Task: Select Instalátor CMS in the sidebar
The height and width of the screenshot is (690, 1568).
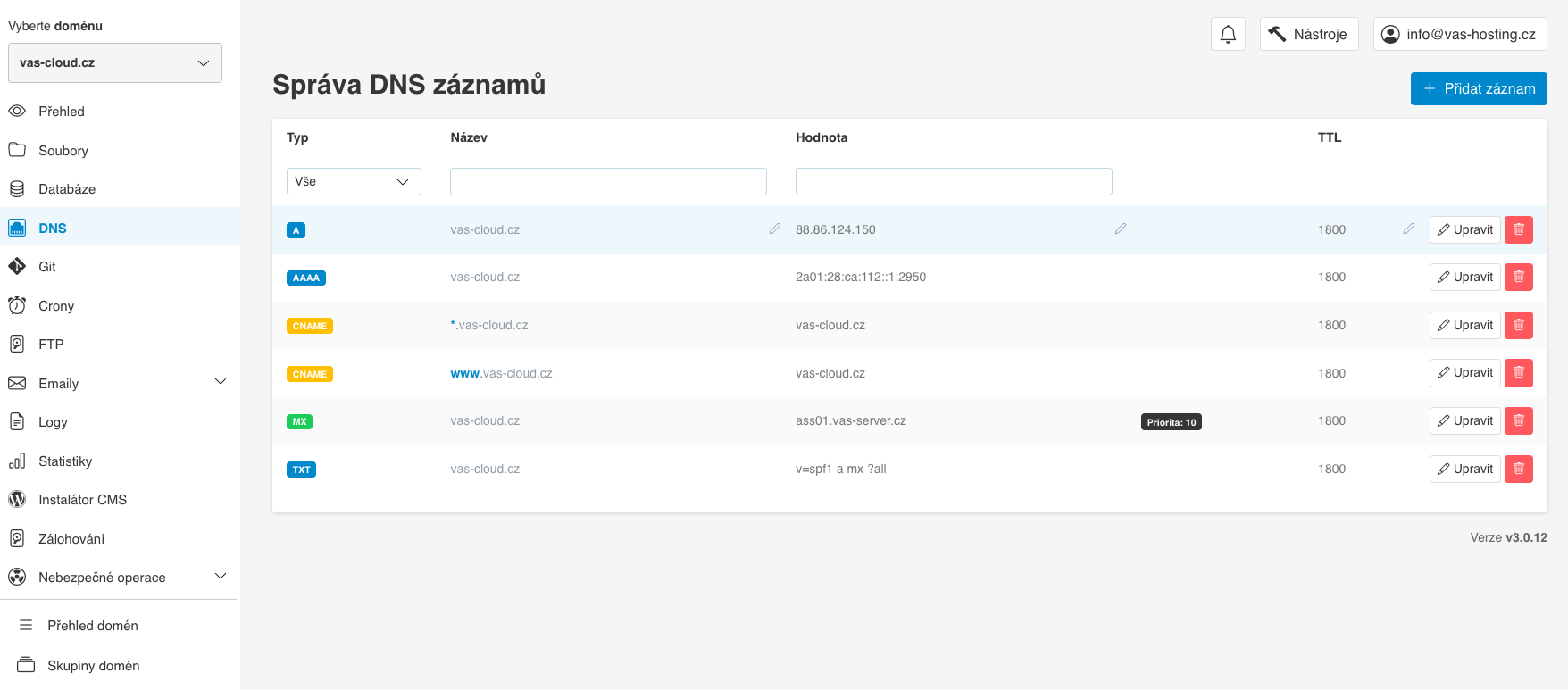Action: tap(82, 500)
